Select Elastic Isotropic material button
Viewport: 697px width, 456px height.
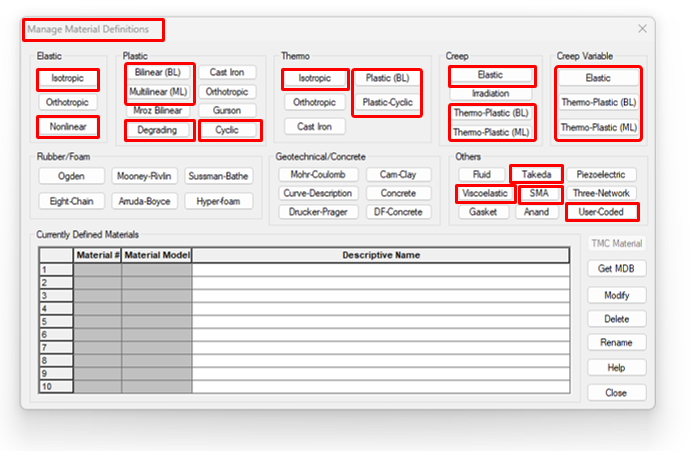point(68,79)
